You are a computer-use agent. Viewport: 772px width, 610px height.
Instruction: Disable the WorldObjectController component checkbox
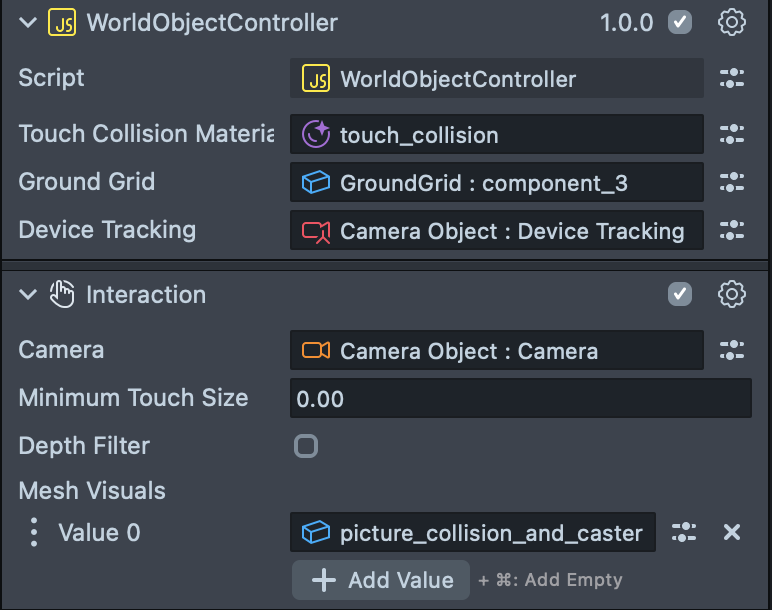[680, 22]
